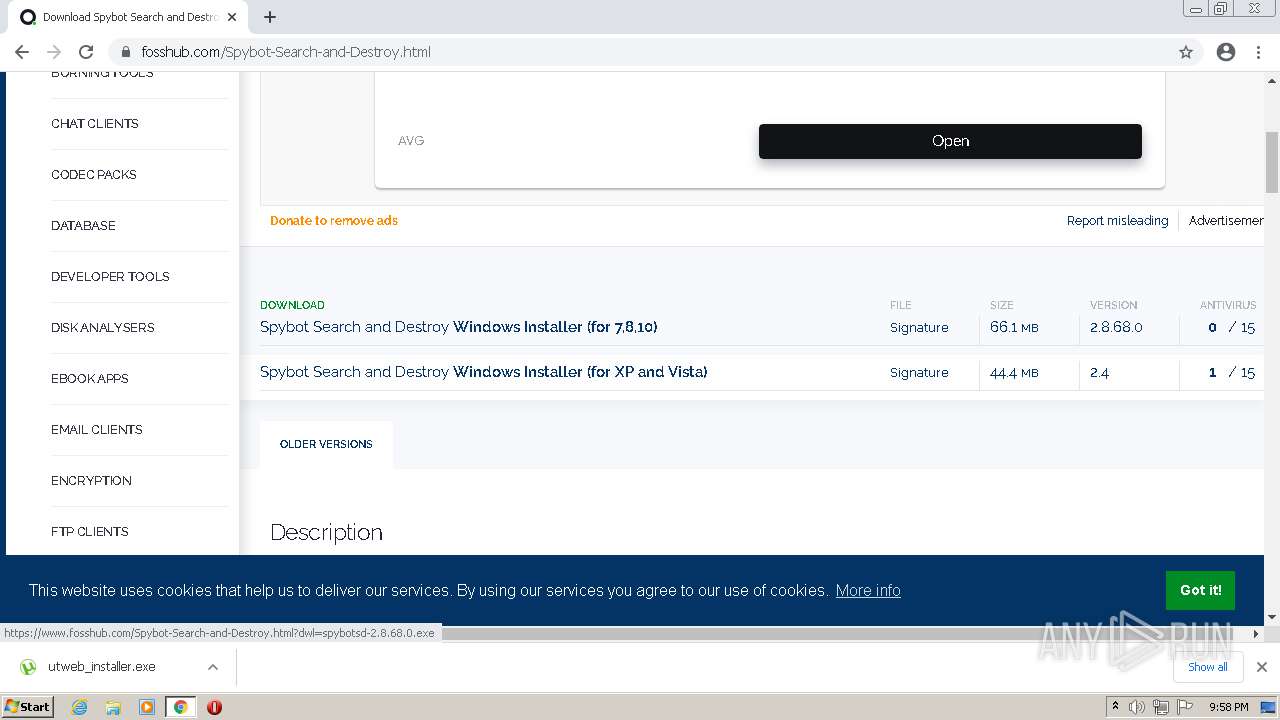The width and height of the screenshot is (1280, 720).
Task: Download Windows Installer for 7,8,10
Action: (x=459, y=327)
